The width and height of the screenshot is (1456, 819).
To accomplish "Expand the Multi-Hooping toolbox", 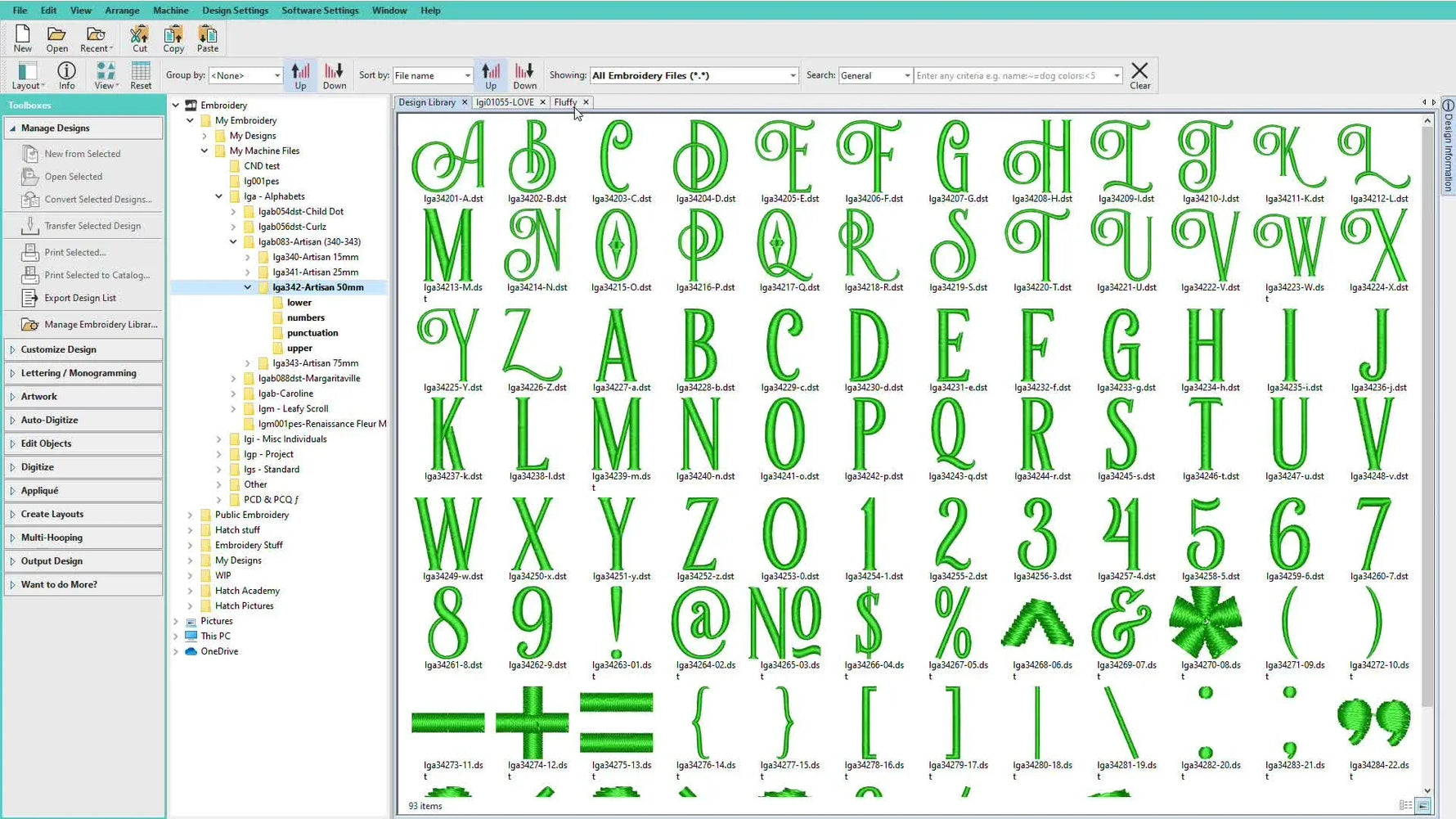I will [x=83, y=538].
